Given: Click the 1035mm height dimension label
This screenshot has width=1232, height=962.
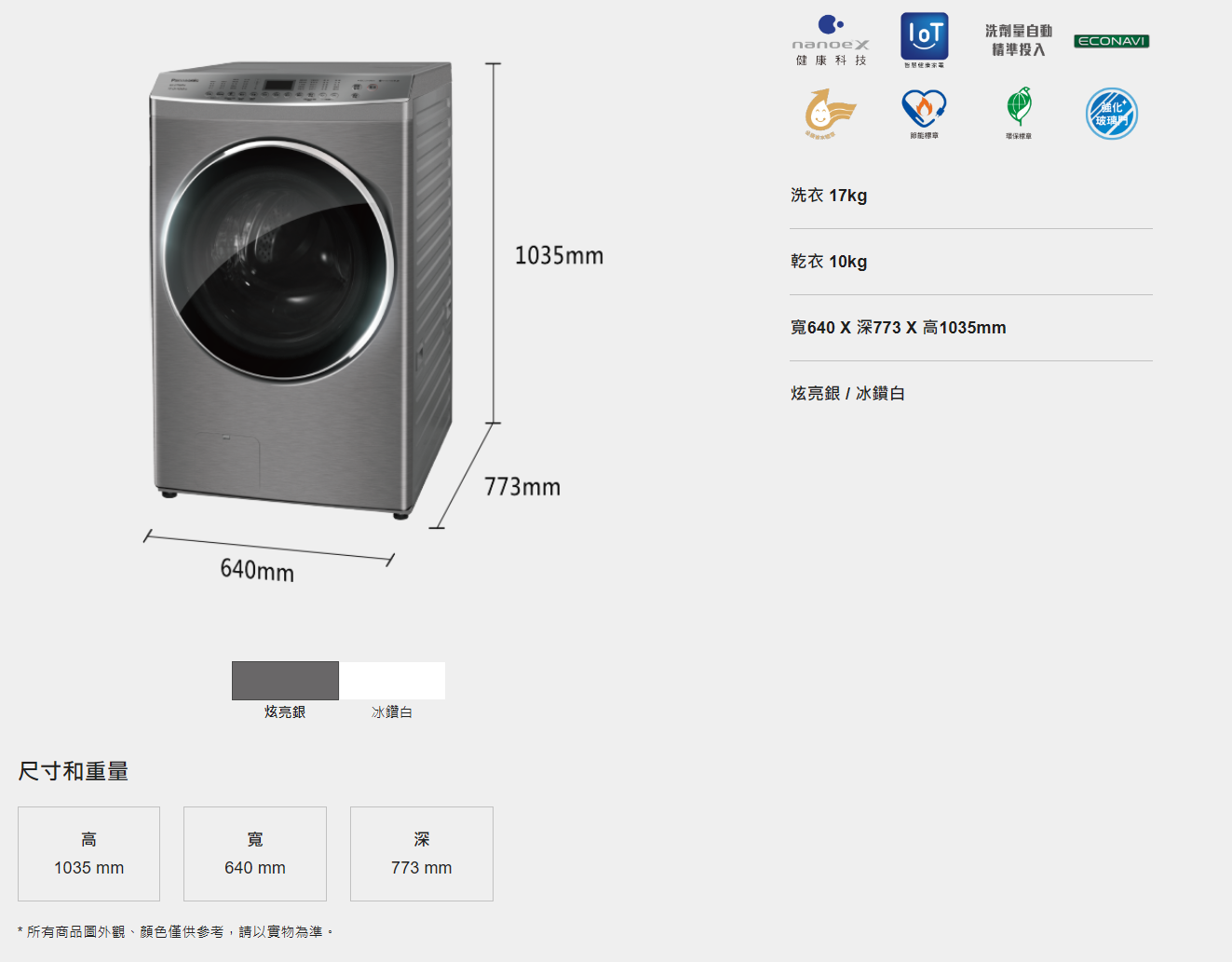Looking at the screenshot, I should tap(559, 255).
